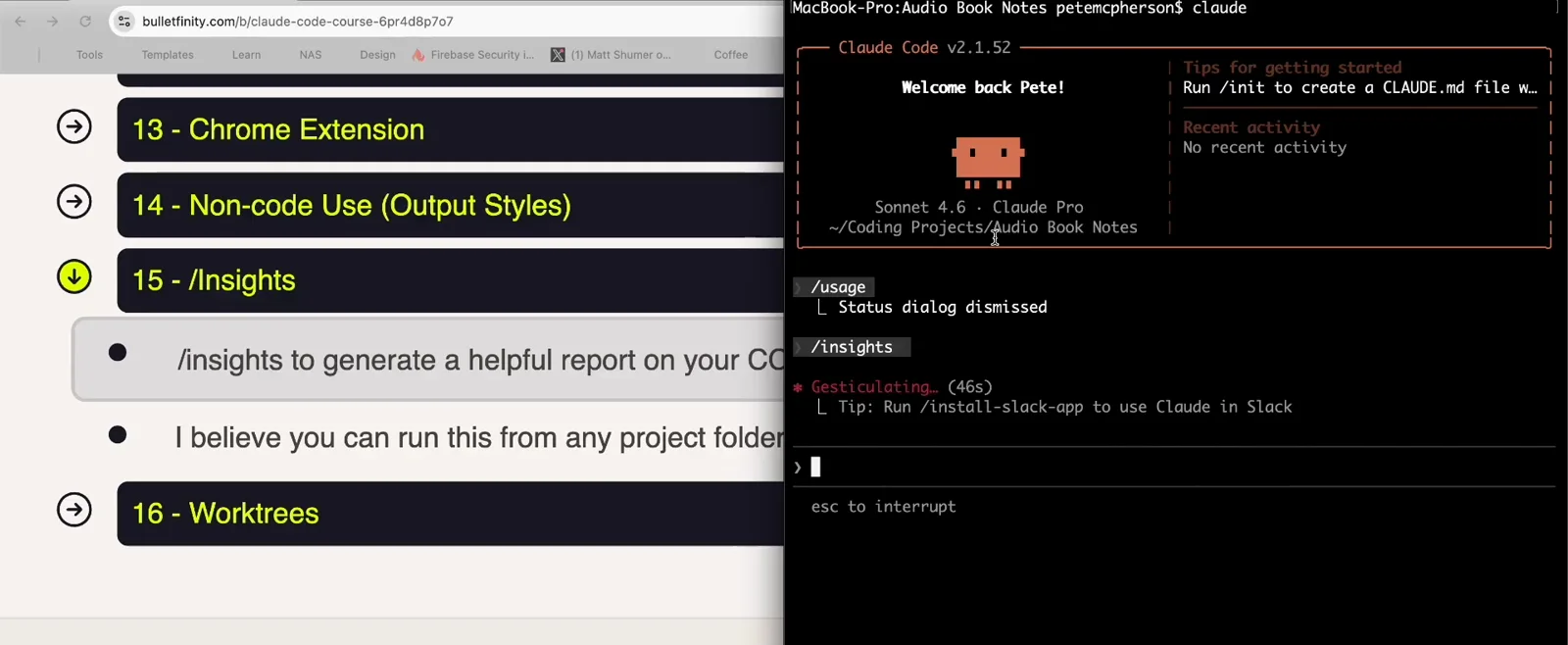Open the Coffee bookmark folder
This screenshot has height=645, width=1568.
click(x=731, y=55)
